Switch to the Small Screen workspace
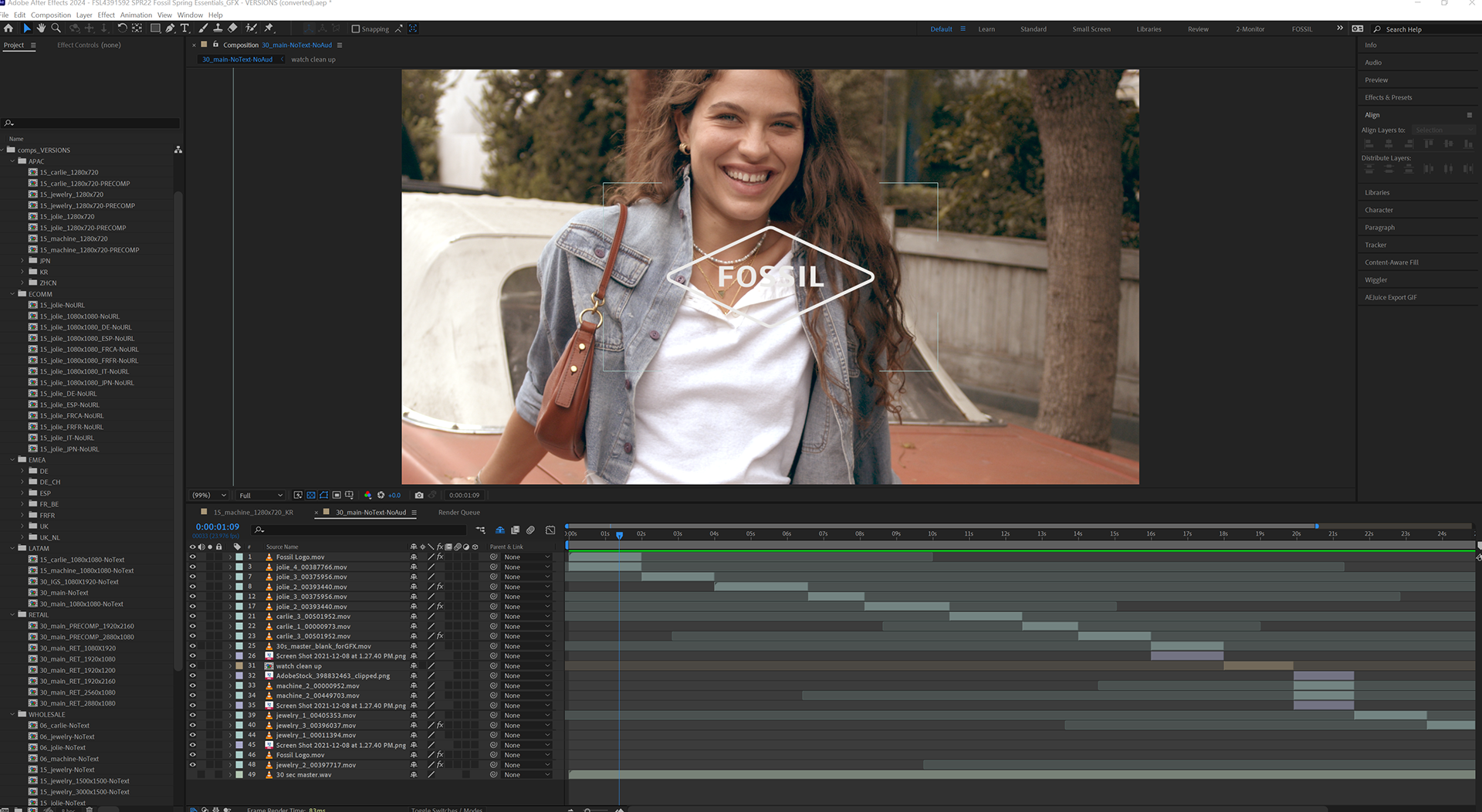This screenshot has width=1482, height=812. 1091,29
